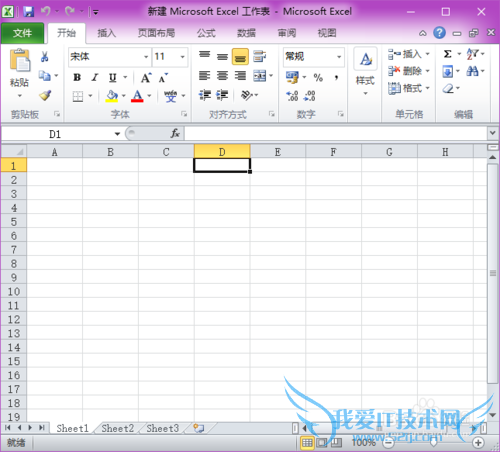Increase decimal places
Viewport: 500px width, 452px height.
pyautogui.click(x=292, y=96)
